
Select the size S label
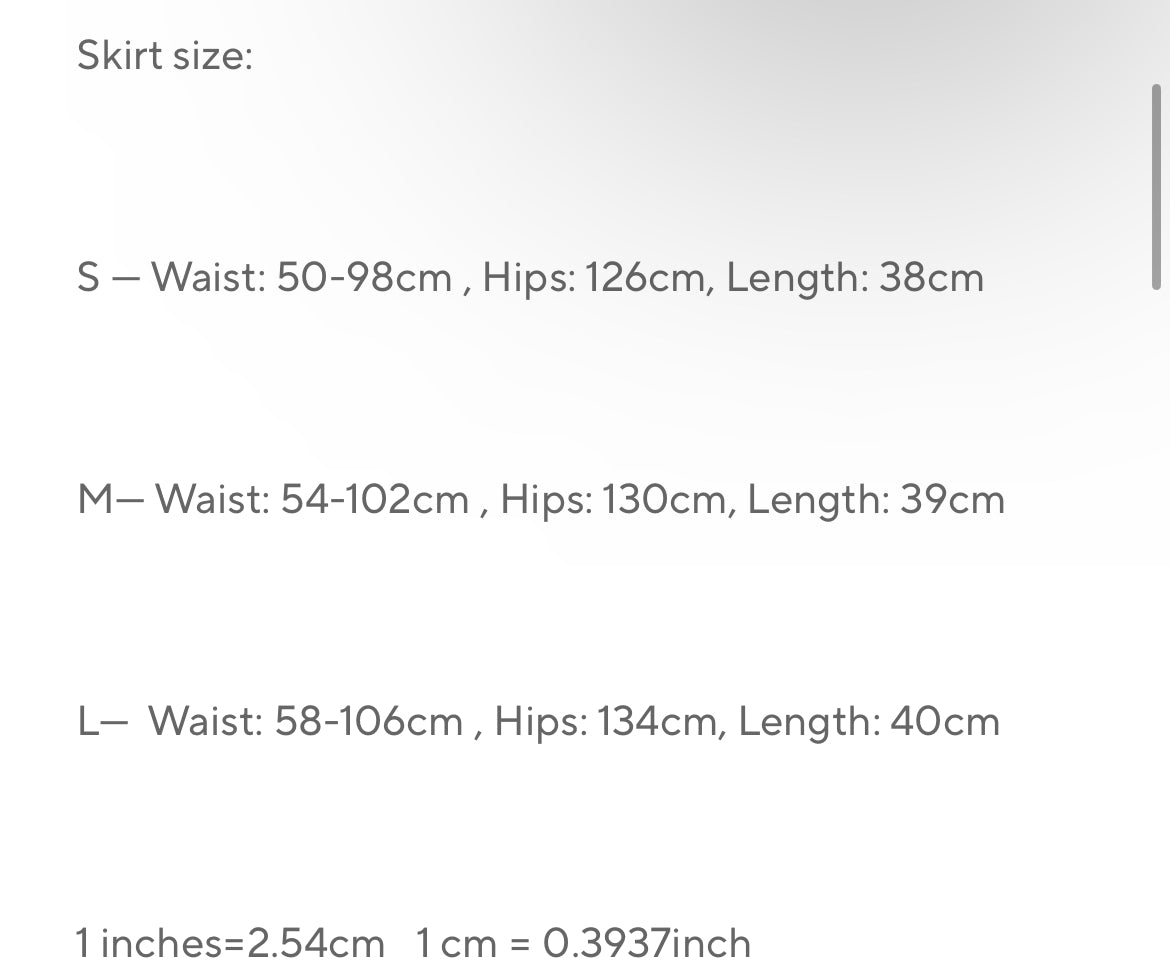point(88,277)
